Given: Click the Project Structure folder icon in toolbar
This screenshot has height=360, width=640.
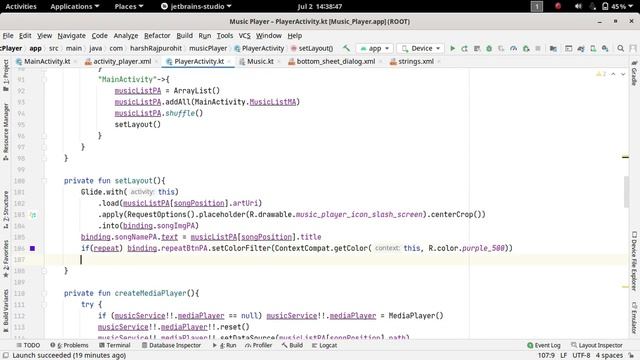Looking at the screenshot, I should coord(553,48).
